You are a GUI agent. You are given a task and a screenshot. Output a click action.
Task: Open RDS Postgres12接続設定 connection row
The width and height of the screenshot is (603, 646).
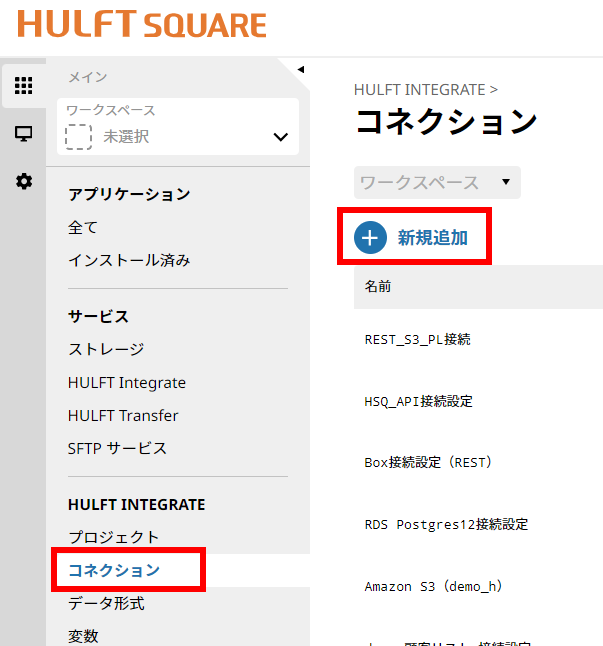(446, 524)
